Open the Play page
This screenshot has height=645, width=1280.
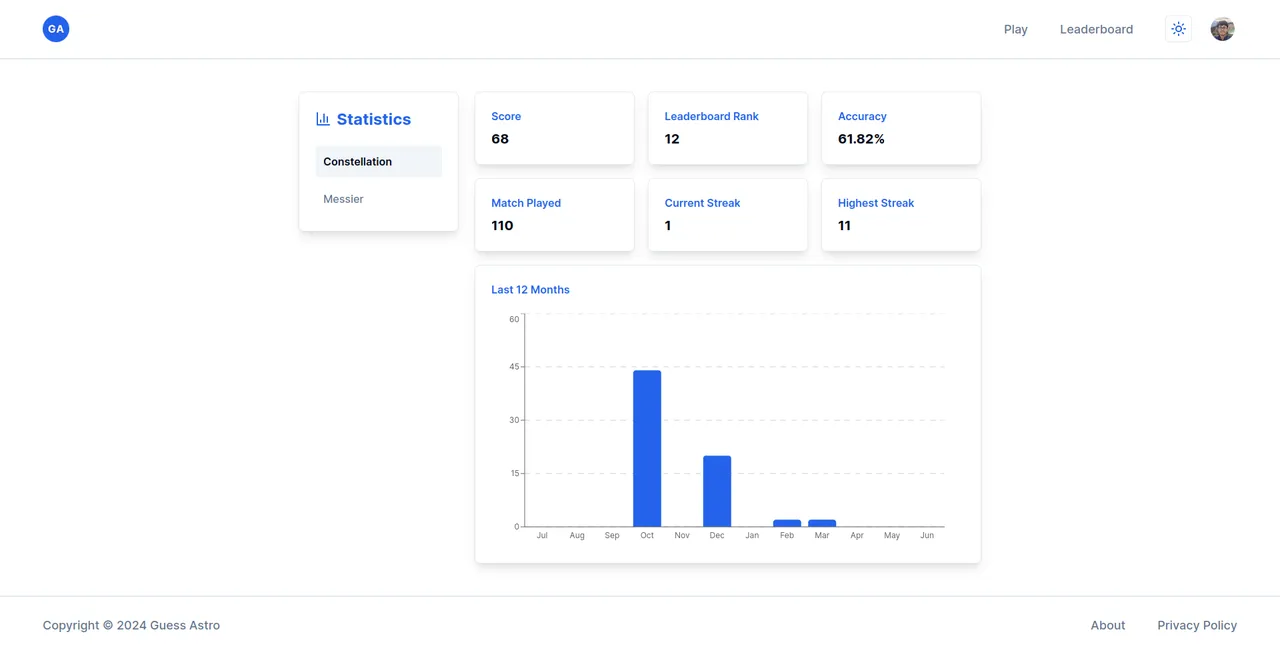(1015, 29)
